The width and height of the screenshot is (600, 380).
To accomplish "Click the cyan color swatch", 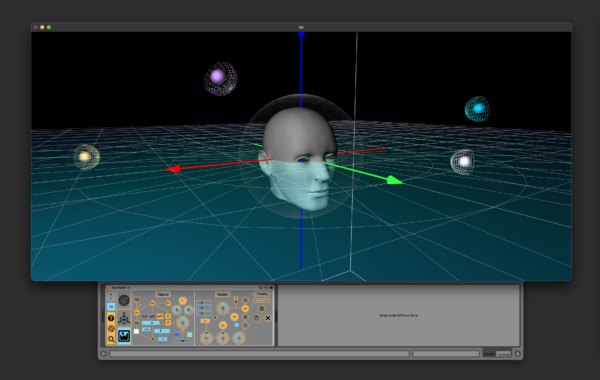I will [x=189, y=334].
